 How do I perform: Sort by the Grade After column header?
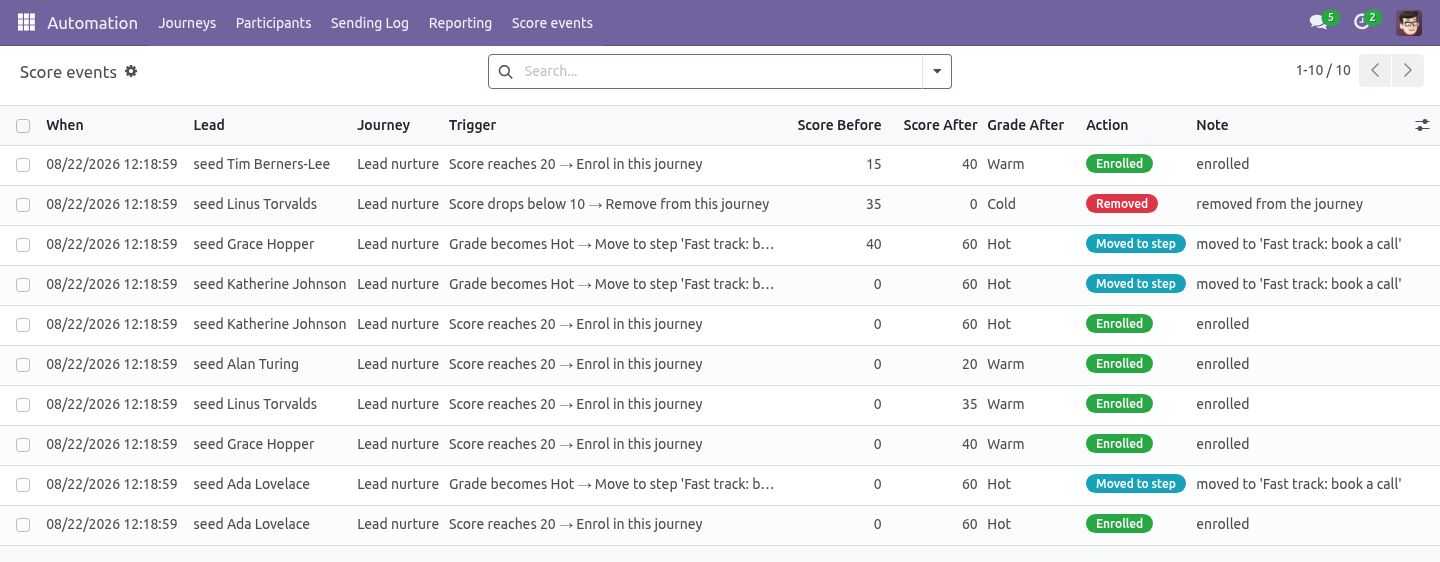coord(1025,125)
